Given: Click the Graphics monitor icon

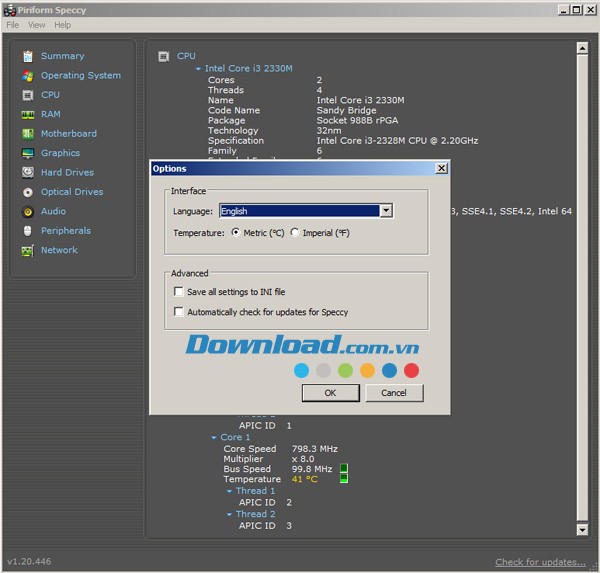Looking at the screenshot, I should [x=27, y=154].
